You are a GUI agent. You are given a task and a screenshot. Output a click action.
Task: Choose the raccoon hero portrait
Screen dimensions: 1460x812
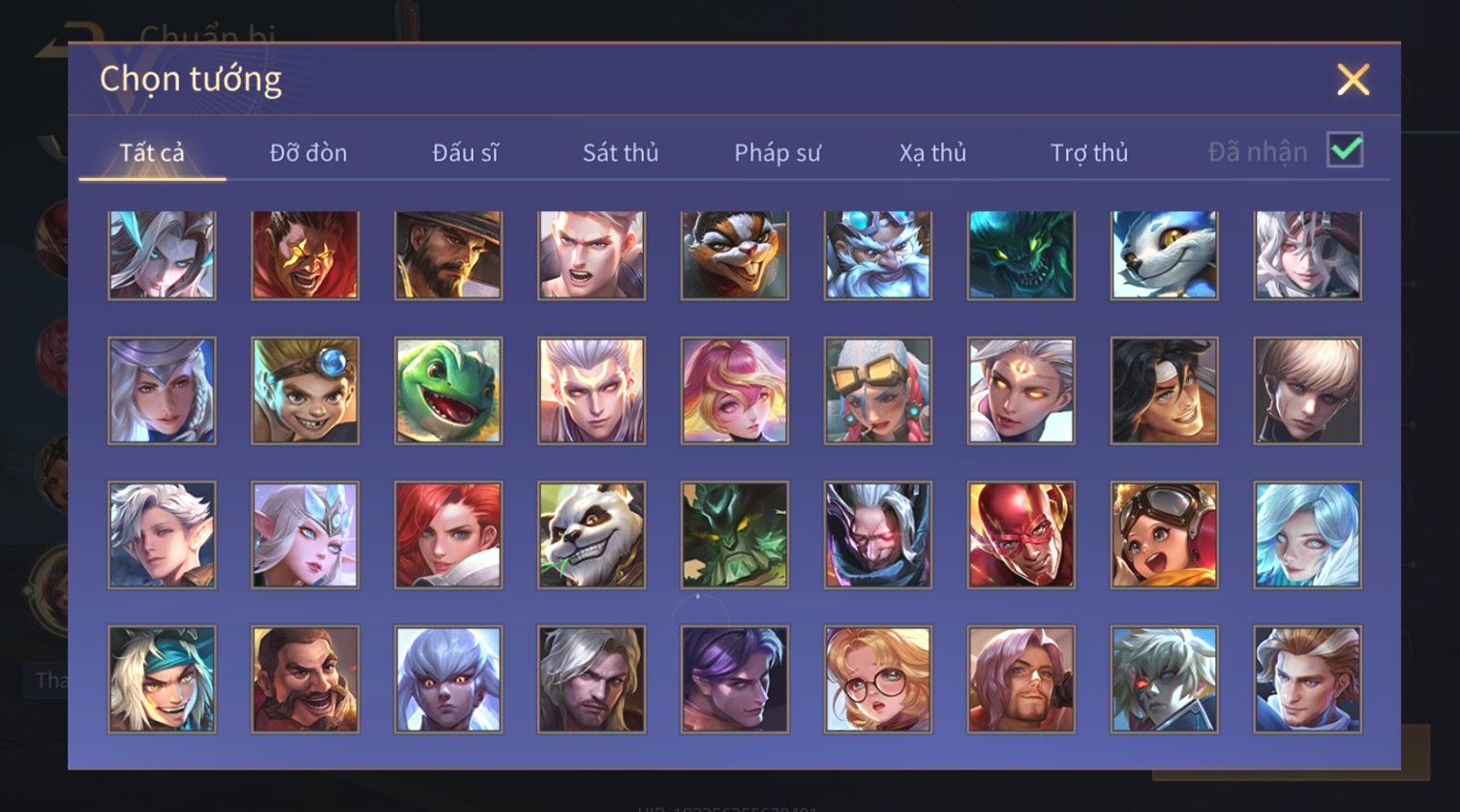pyautogui.click(x=735, y=256)
